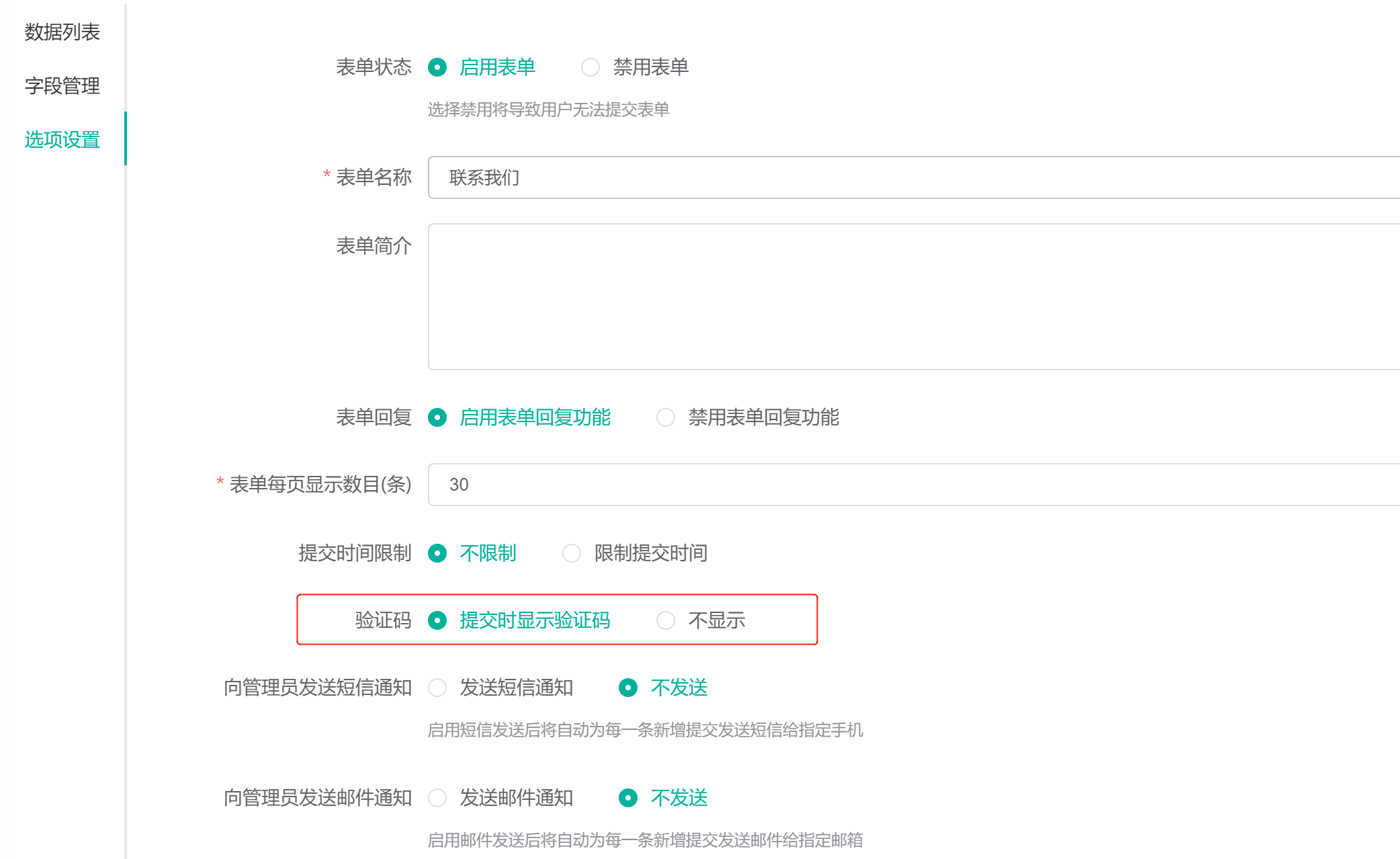Click the 表单状态 field label
This screenshot has height=859, width=1400.
click(x=374, y=67)
